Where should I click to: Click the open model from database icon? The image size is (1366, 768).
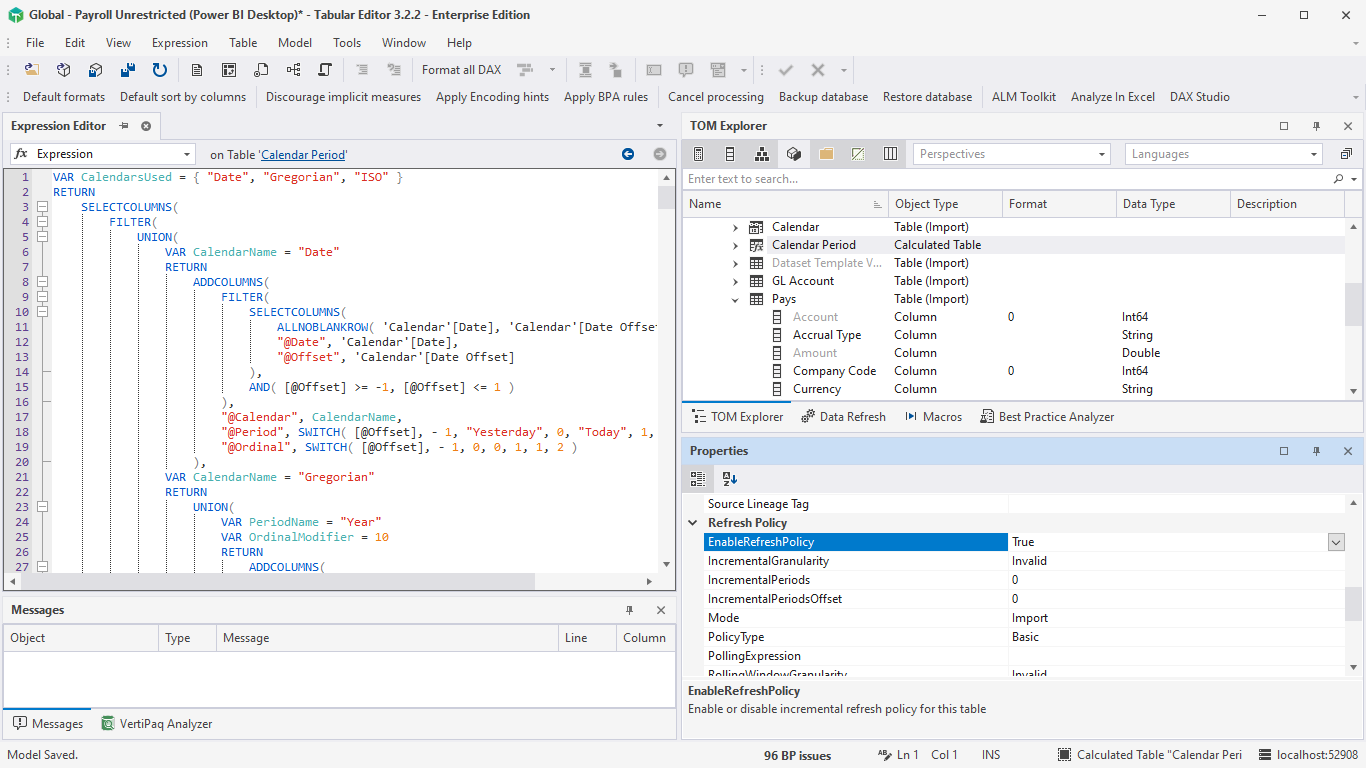coord(64,70)
